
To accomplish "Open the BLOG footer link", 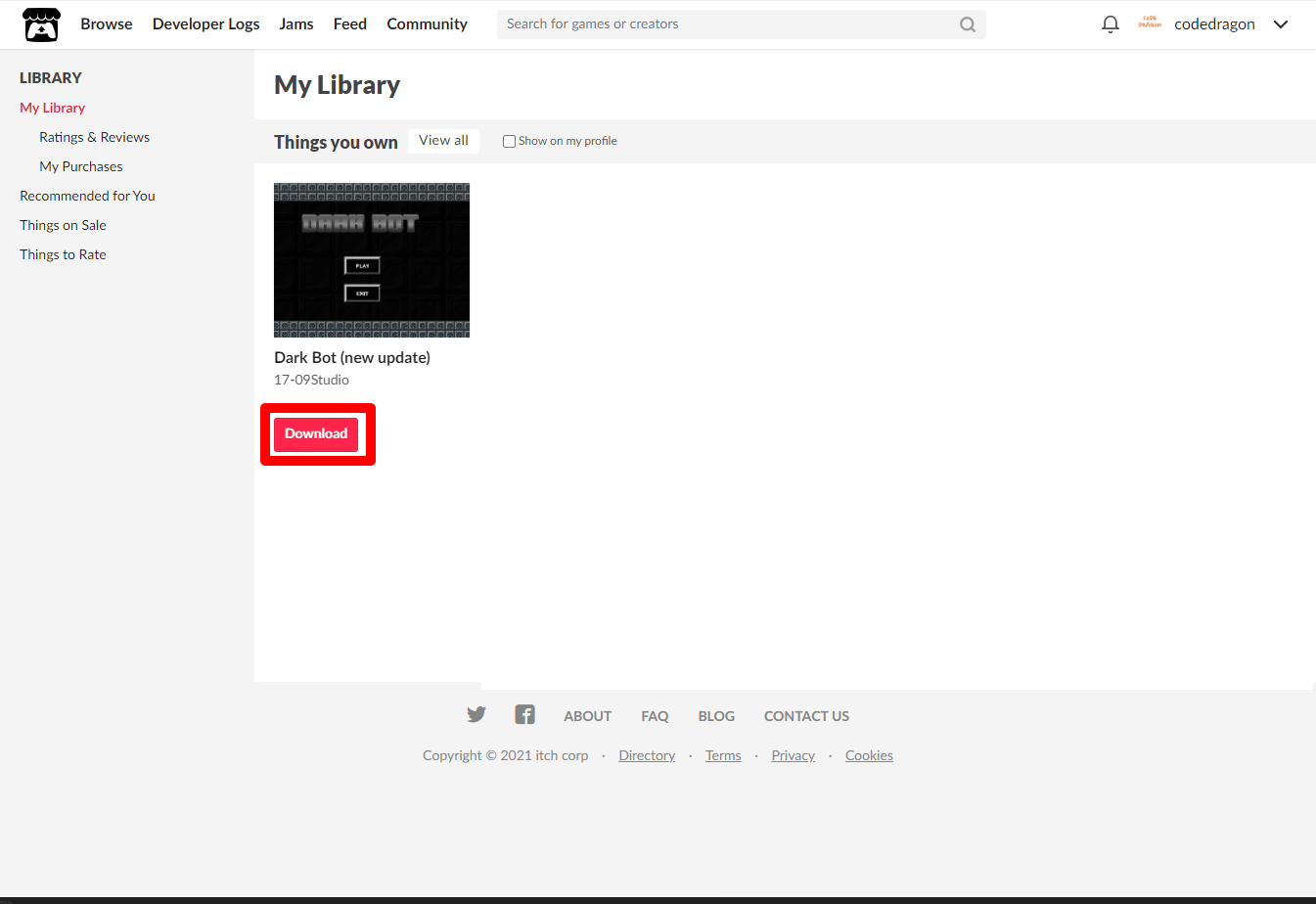I will (716, 716).
